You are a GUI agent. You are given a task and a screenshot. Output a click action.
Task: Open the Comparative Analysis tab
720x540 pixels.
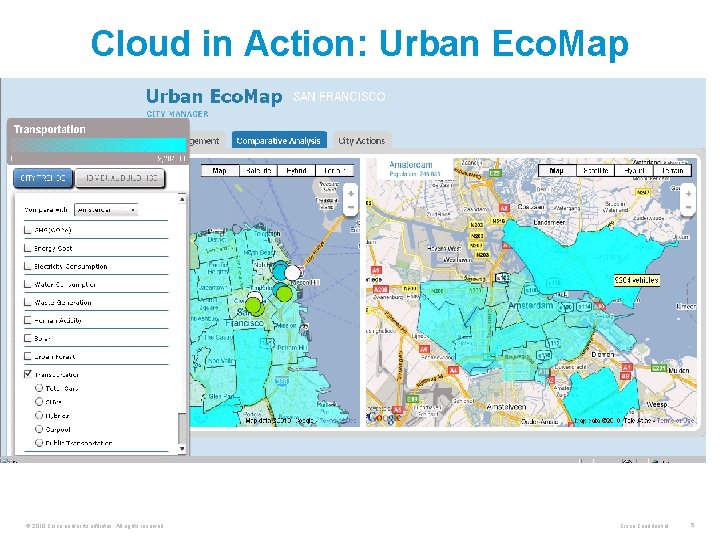point(279,141)
